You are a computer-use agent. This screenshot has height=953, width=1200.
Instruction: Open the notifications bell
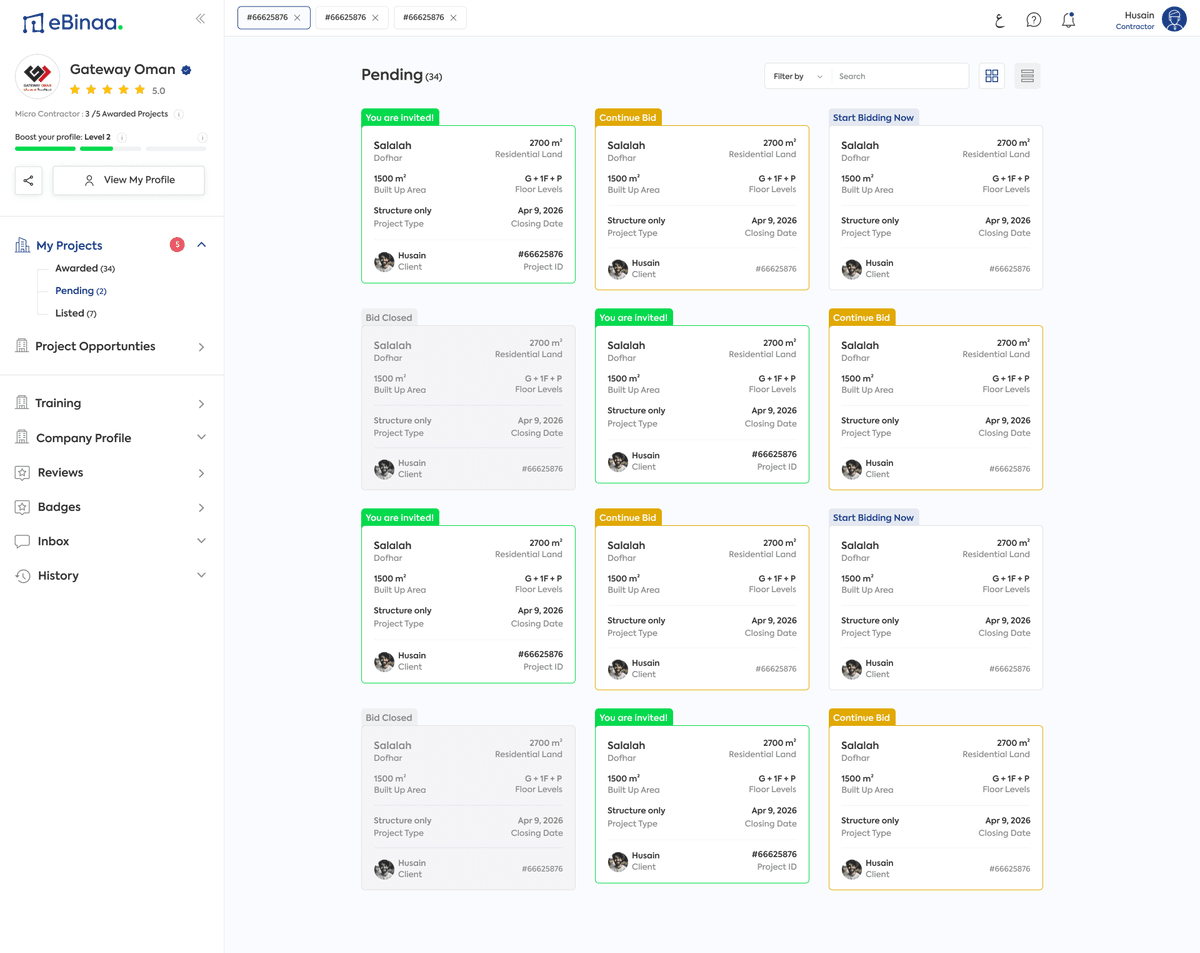point(1068,20)
